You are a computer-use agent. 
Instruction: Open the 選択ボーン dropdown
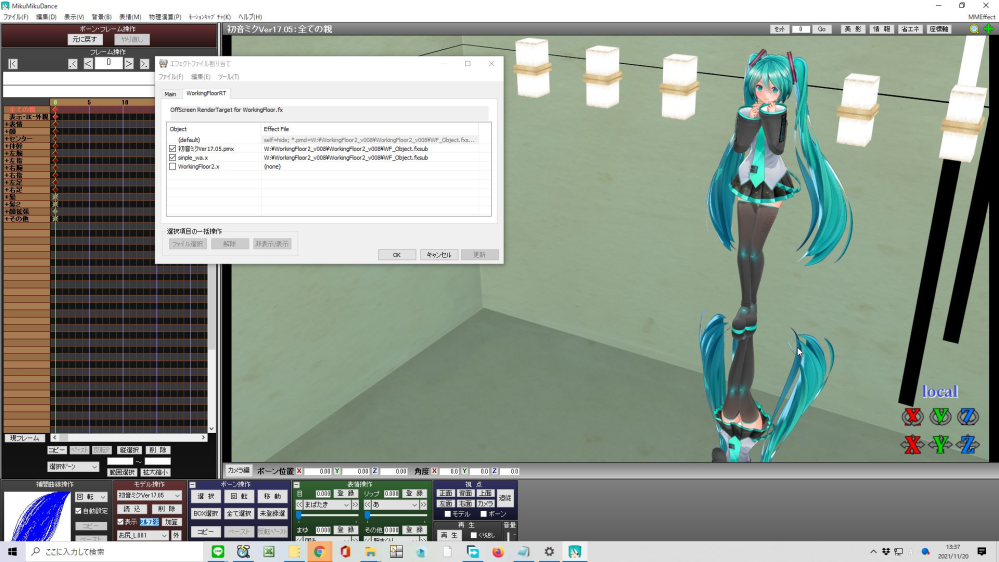click(x=73, y=467)
